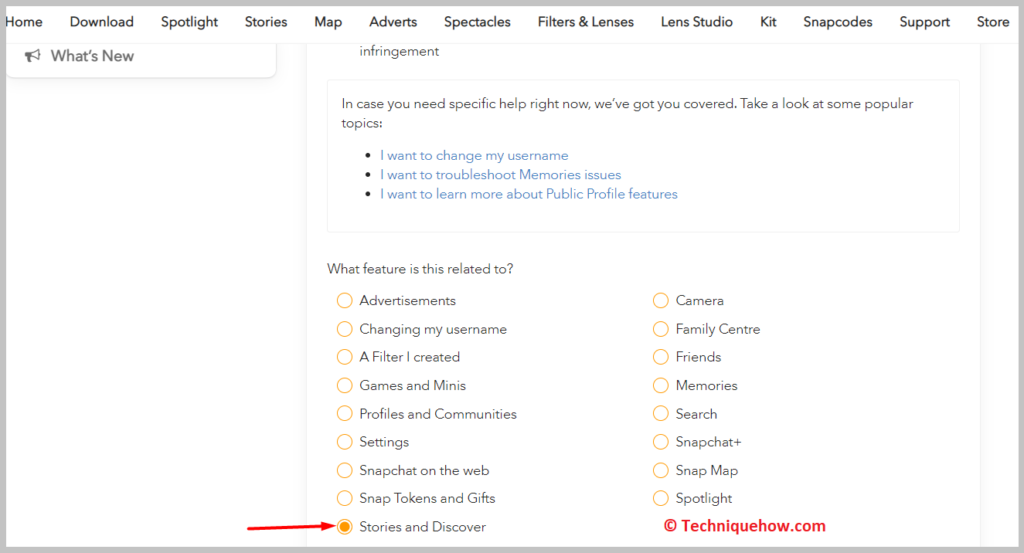Viewport: 1024px width, 553px height.
Task: Open Lens Studio in navigation
Action: pos(697,22)
